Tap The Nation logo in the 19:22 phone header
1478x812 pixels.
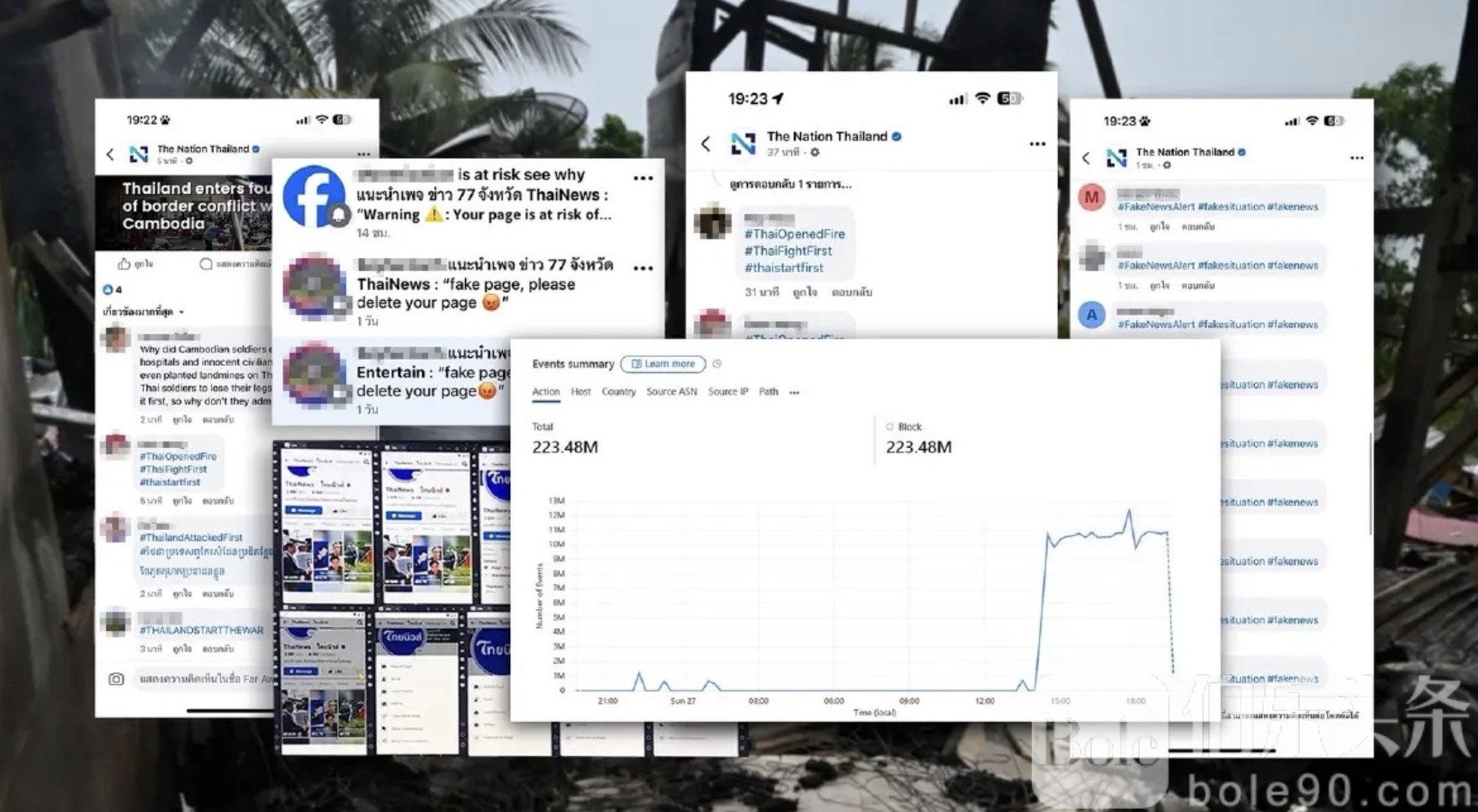(x=139, y=154)
